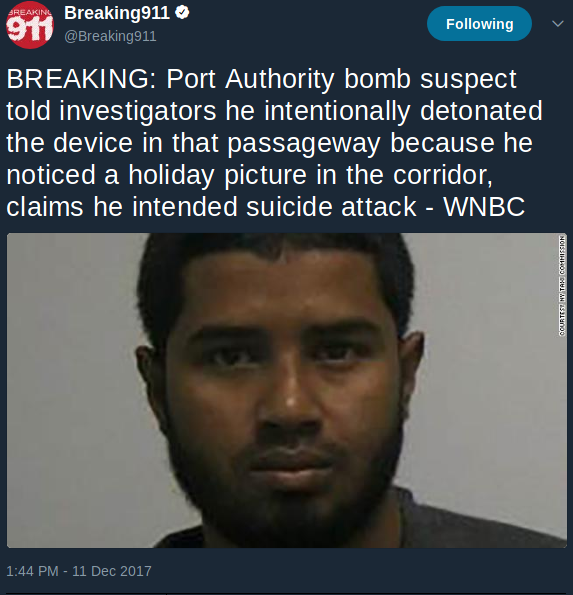This screenshot has height=595, width=573.
Task: Click the blue verified badge
Action: coord(182,13)
